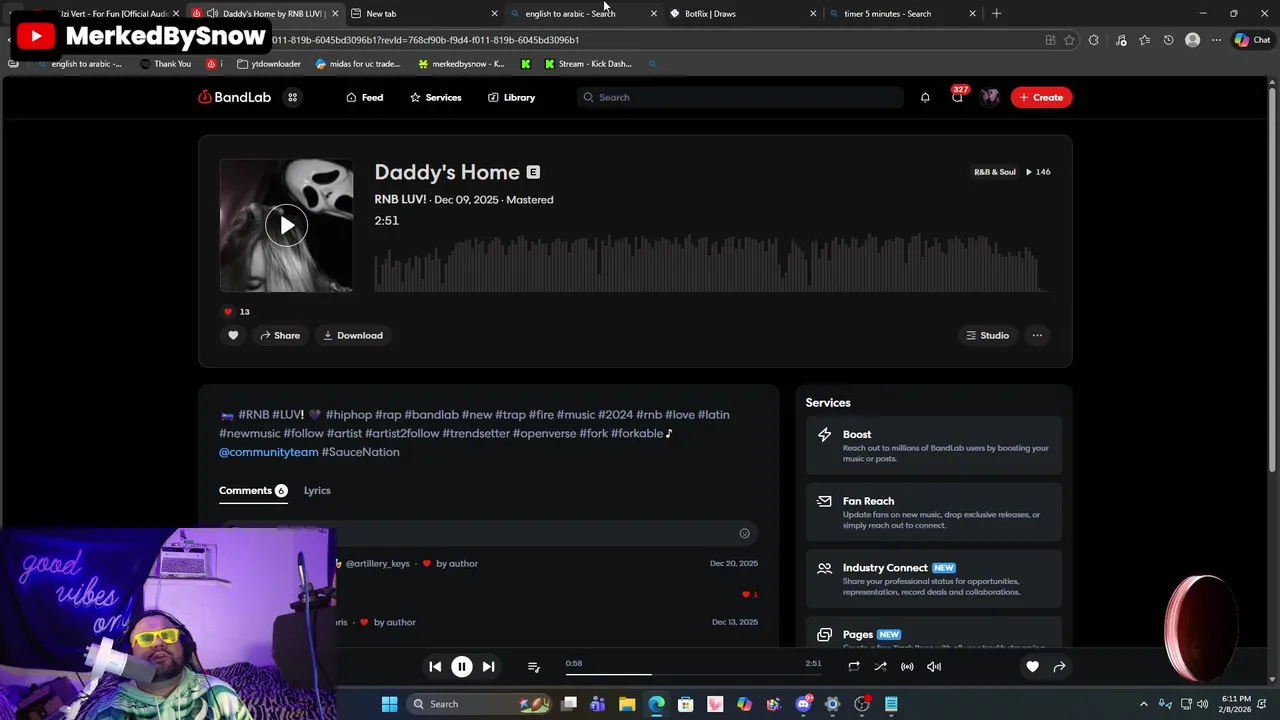
Task: Open the Fan Reach service card
Action: point(933,513)
